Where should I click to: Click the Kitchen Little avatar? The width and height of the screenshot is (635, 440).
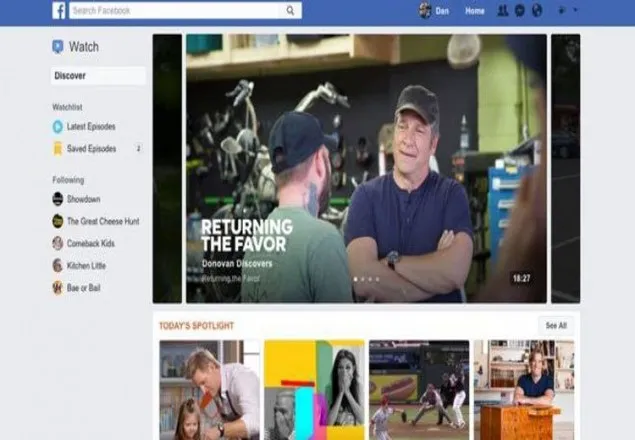click(x=58, y=265)
